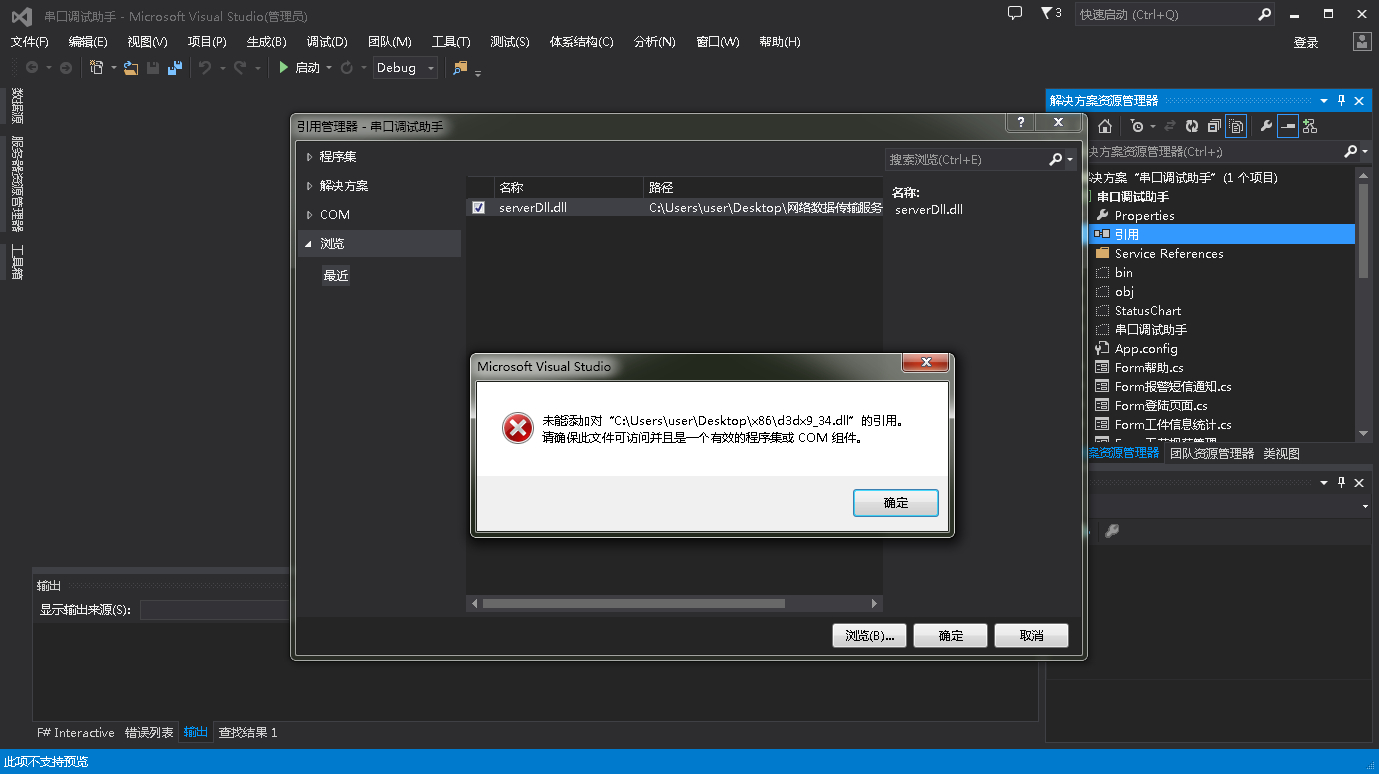1379x774 pixels.
Task: Click the Collapse All icon in Solution Explorer
Action: [1214, 126]
